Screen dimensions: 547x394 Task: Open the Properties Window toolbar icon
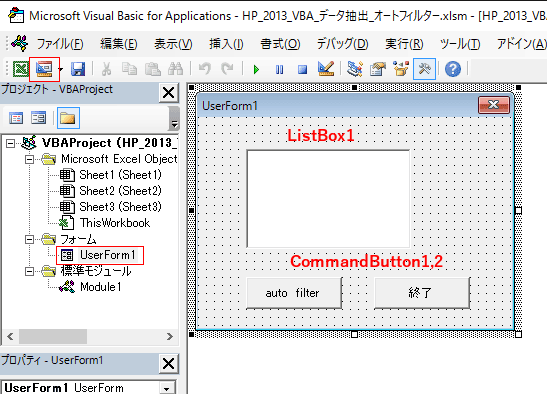click(x=378, y=69)
